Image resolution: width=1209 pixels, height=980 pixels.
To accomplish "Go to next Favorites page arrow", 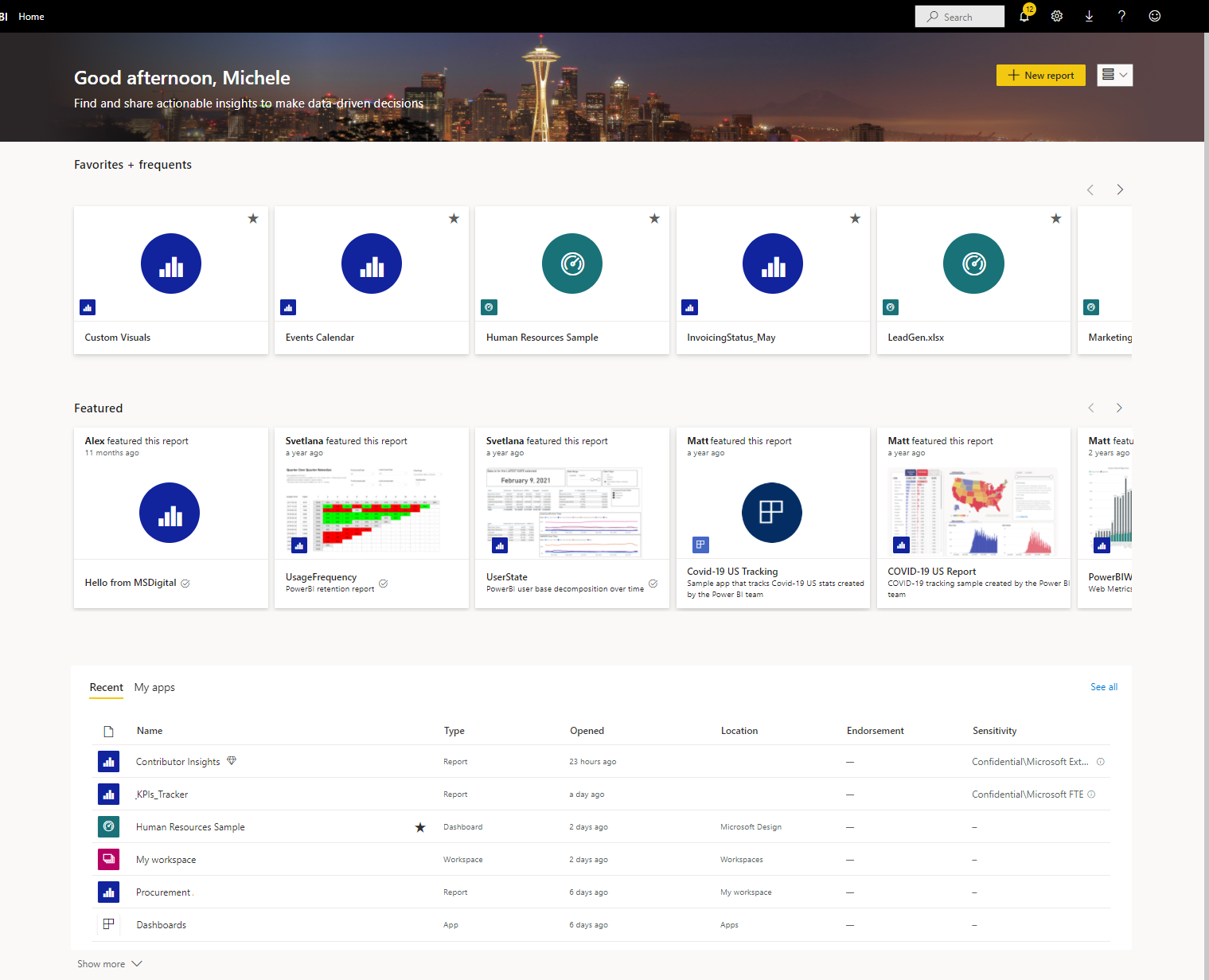I will (1120, 189).
